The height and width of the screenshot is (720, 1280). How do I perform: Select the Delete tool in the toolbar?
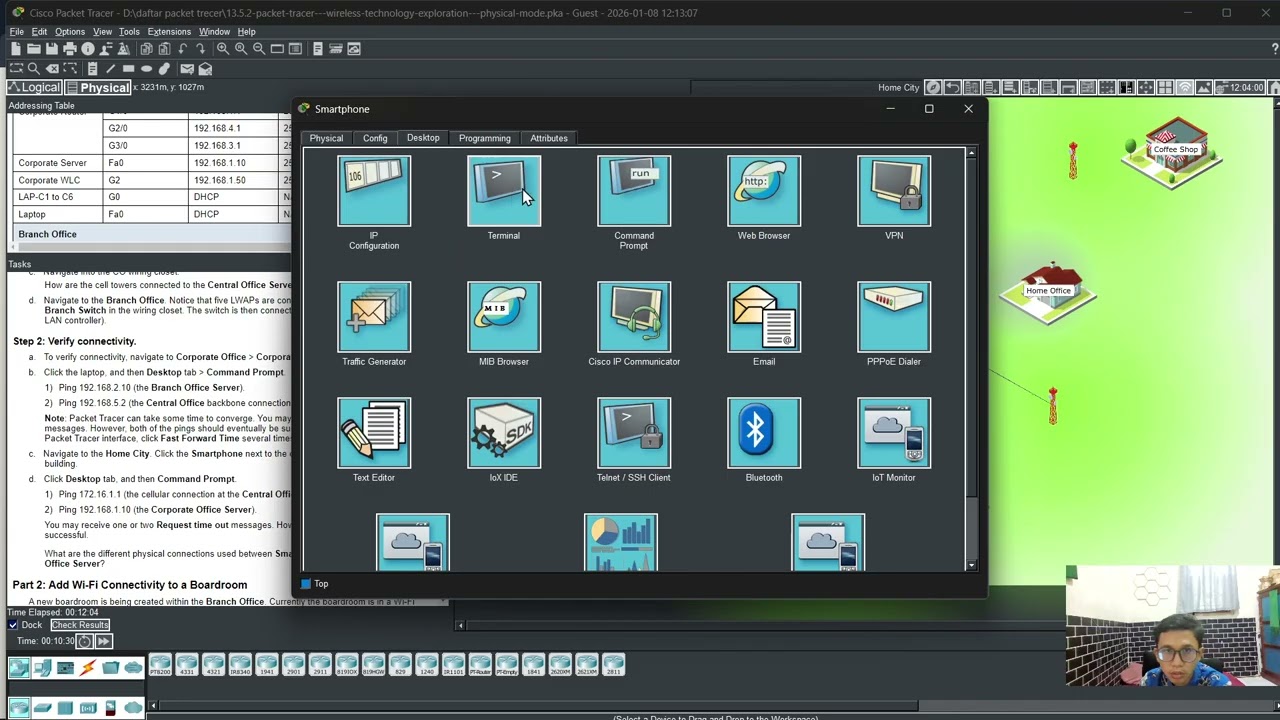(52, 69)
